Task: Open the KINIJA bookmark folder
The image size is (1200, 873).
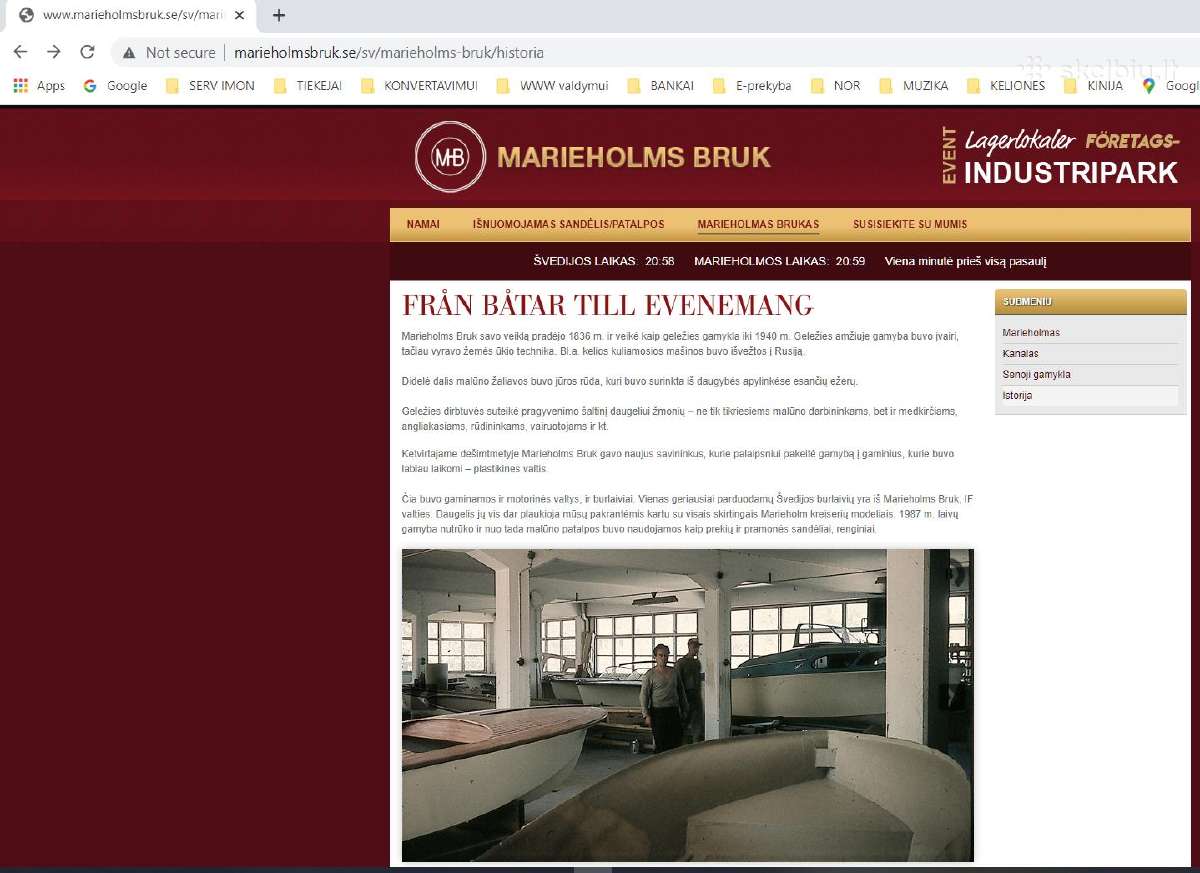Action: (1094, 86)
